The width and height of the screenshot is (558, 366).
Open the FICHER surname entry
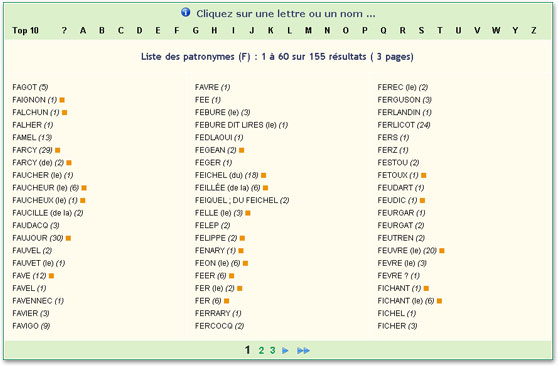[397, 326]
